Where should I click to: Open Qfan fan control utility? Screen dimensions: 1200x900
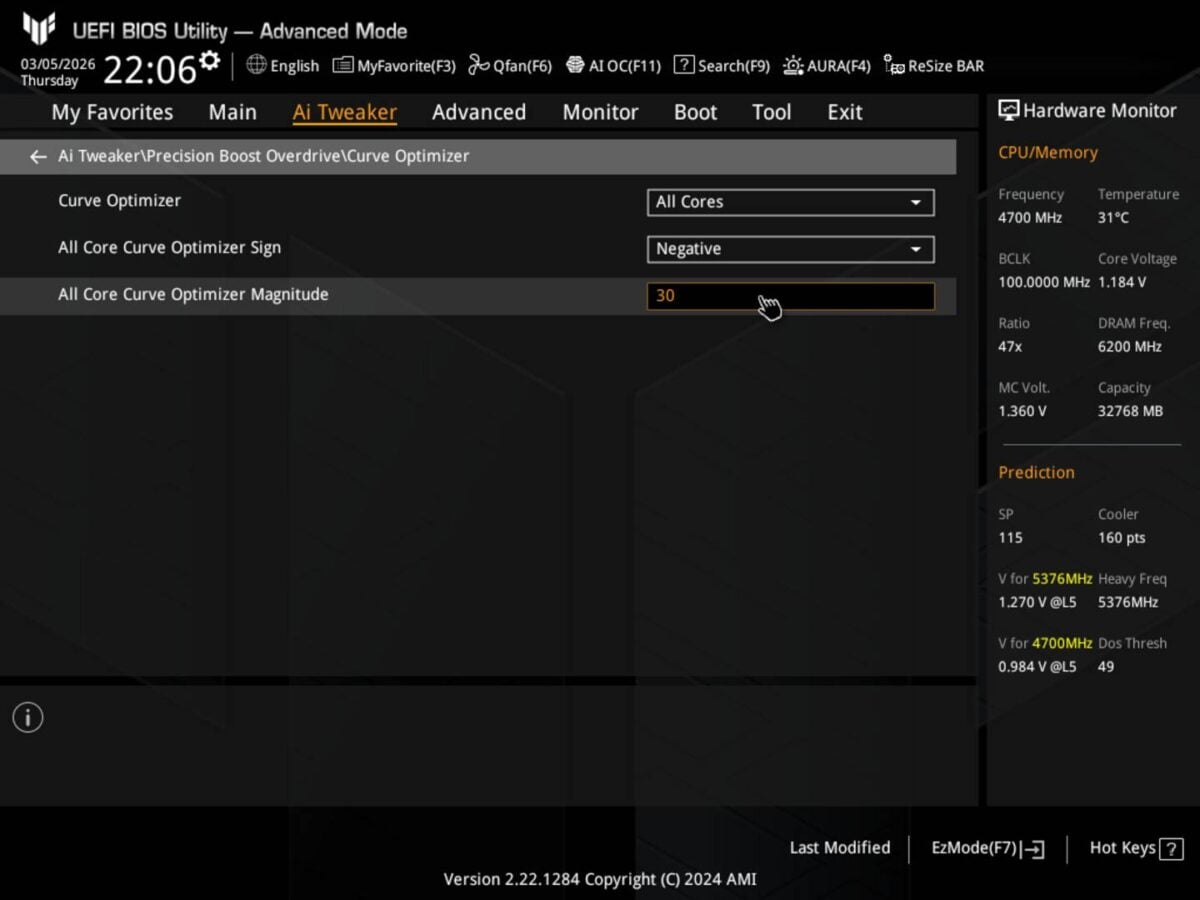tap(509, 65)
